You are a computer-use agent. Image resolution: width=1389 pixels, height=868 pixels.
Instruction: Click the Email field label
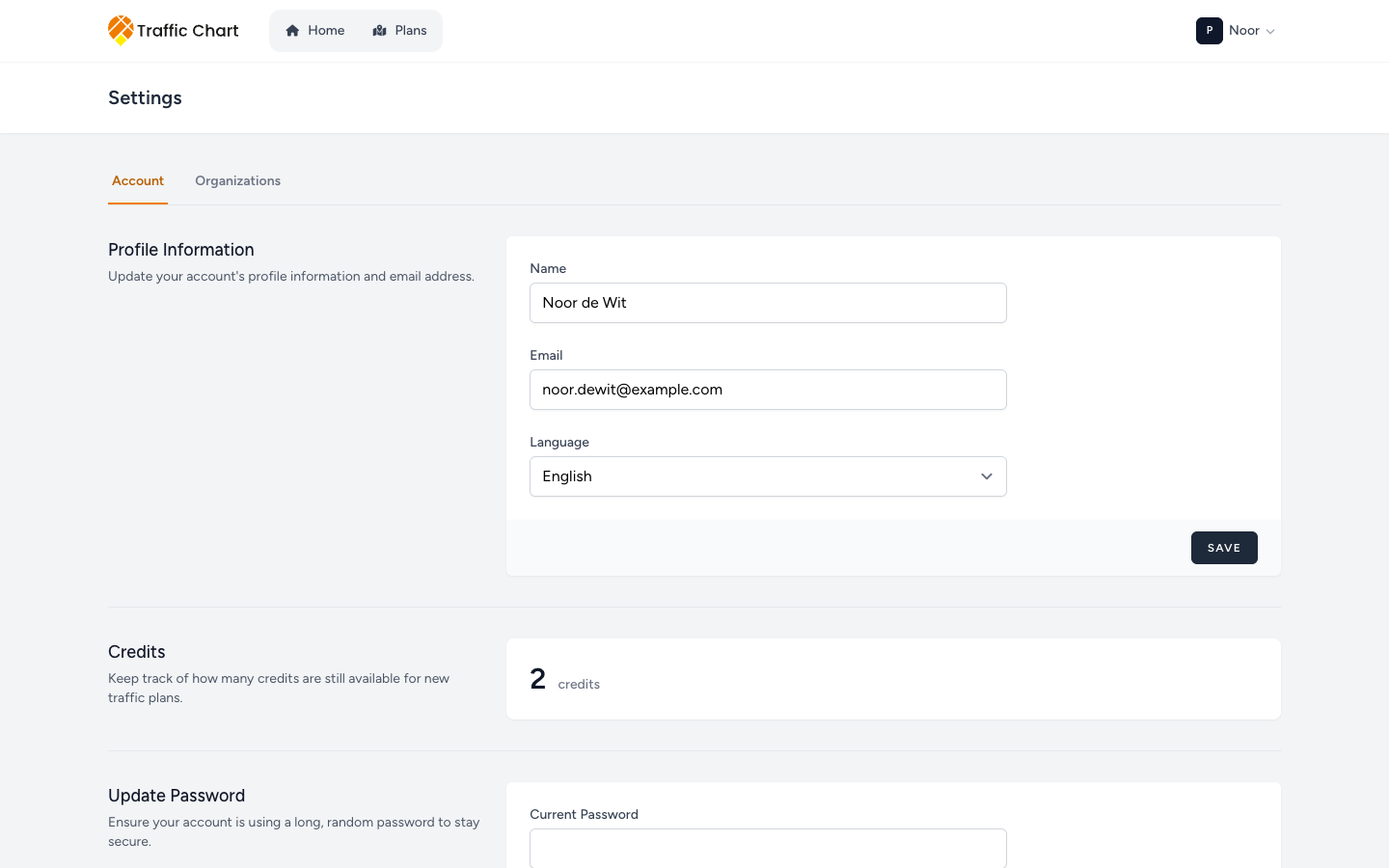(x=546, y=356)
